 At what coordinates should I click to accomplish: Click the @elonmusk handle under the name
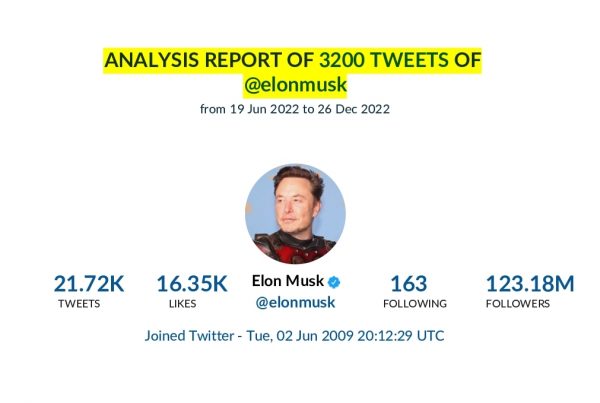click(x=295, y=302)
